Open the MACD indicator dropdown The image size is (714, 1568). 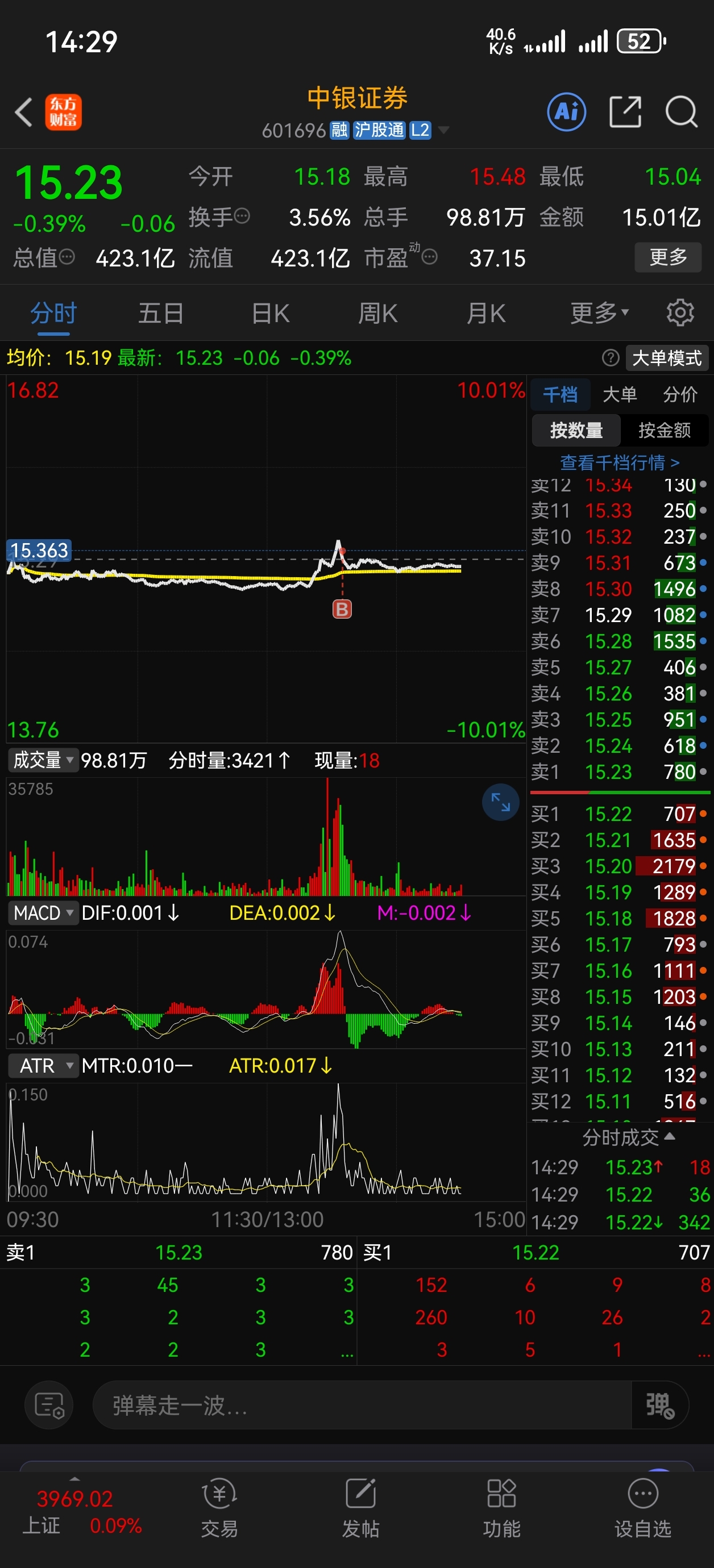[x=43, y=912]
